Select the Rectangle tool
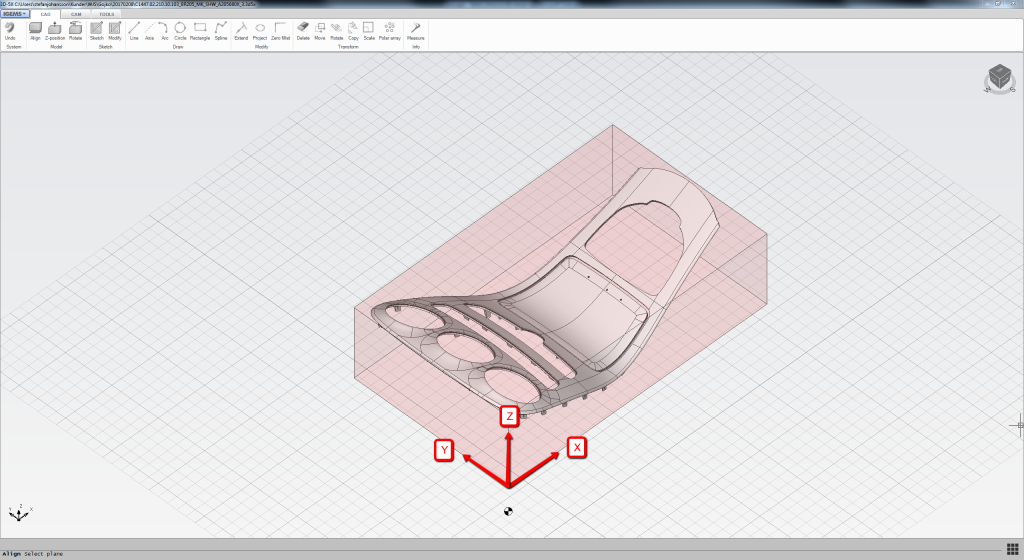This screenshot has height=560, width=1024. click(x=200, y=31)
